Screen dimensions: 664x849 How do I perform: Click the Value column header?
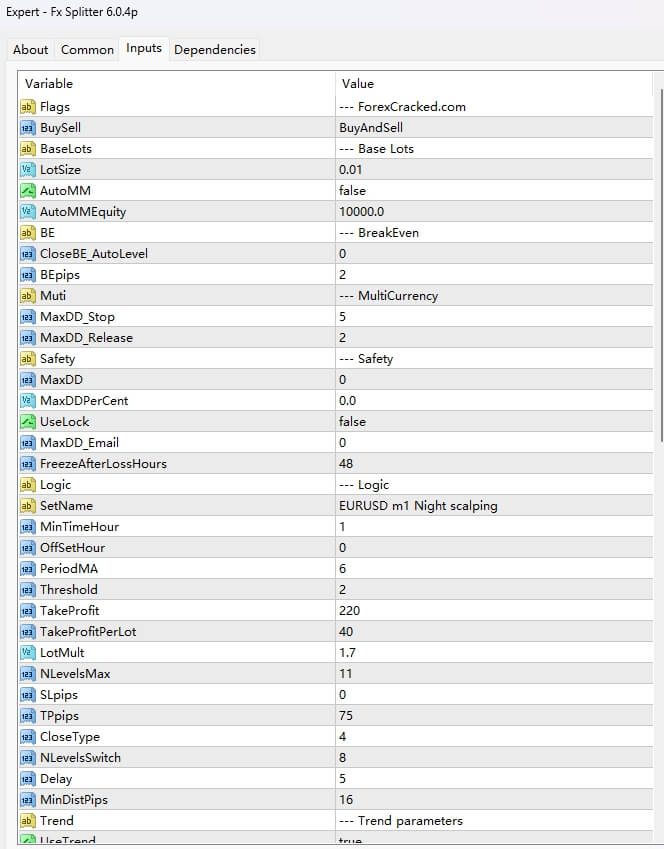[355, 83]
